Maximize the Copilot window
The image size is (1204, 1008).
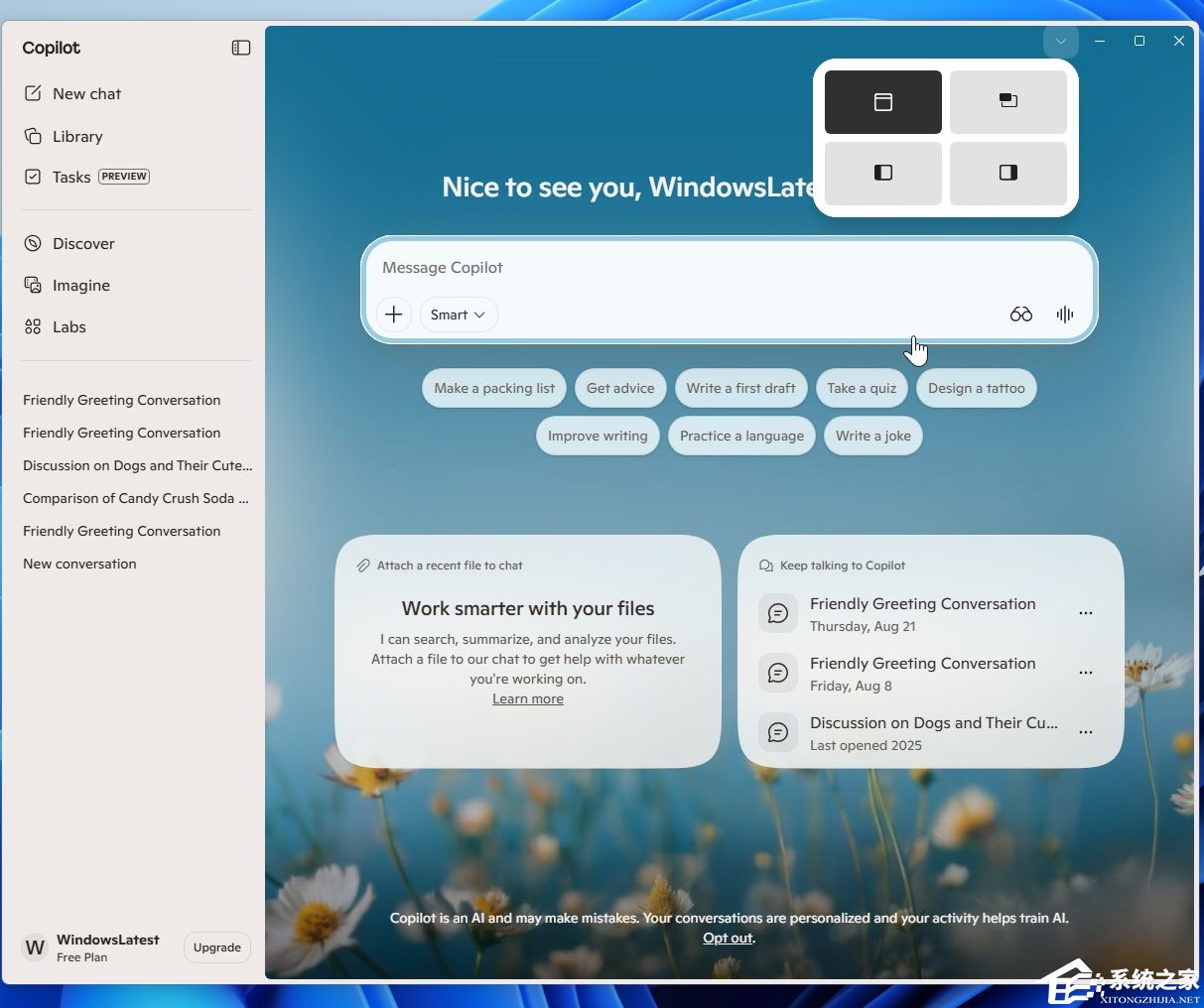[1139, 41]
